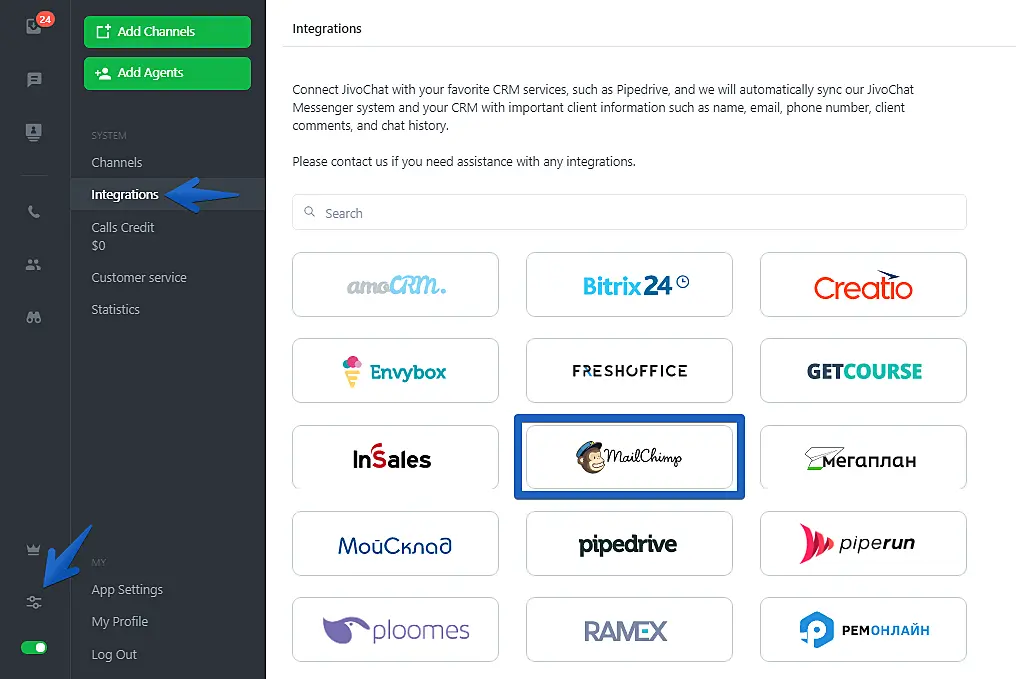The width and height of the screenshot is (1016, 679).
Task: Click the Add Channels button
Action: coord(167,32)
